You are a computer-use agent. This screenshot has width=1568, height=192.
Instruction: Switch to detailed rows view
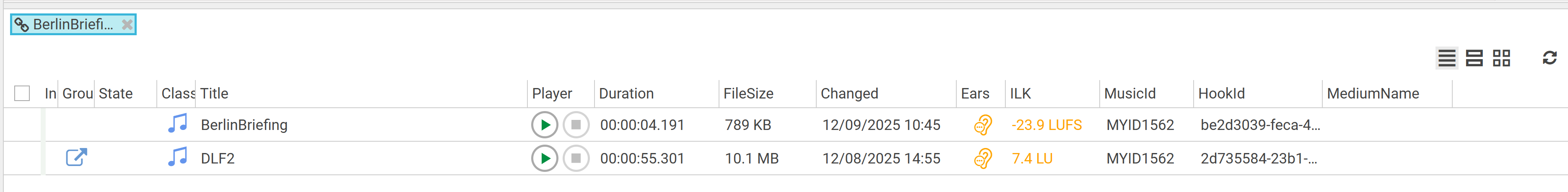(1474, 59)
